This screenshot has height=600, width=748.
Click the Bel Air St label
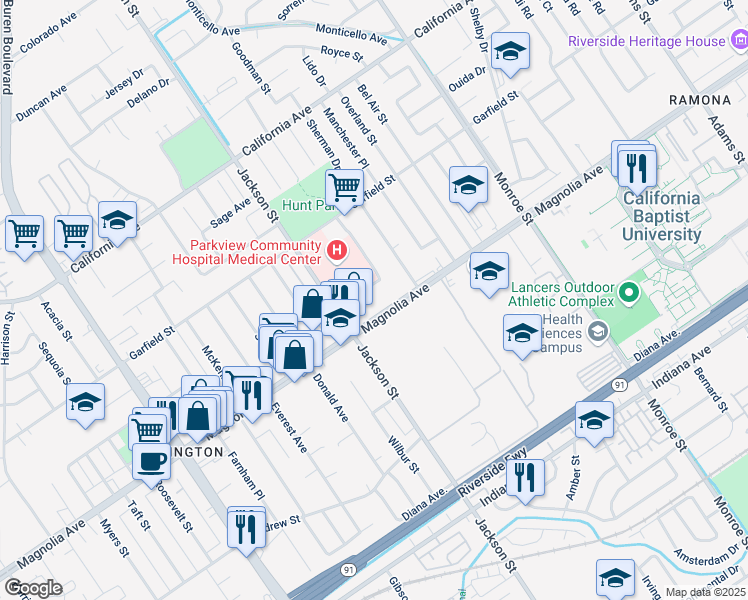373,104
